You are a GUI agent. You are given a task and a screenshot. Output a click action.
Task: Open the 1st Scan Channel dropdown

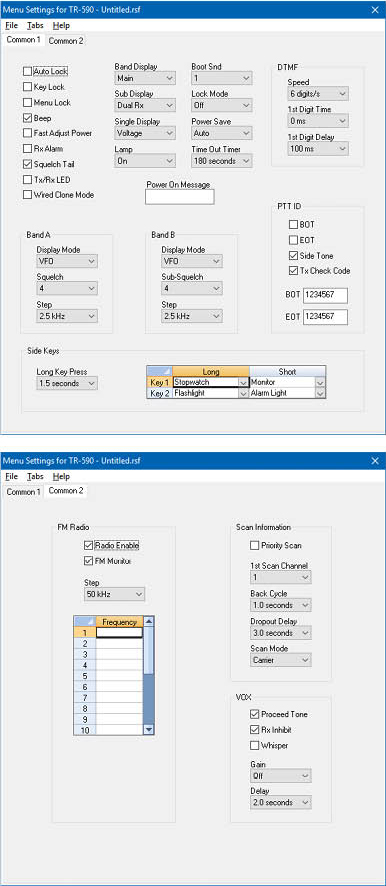(281, 577)
